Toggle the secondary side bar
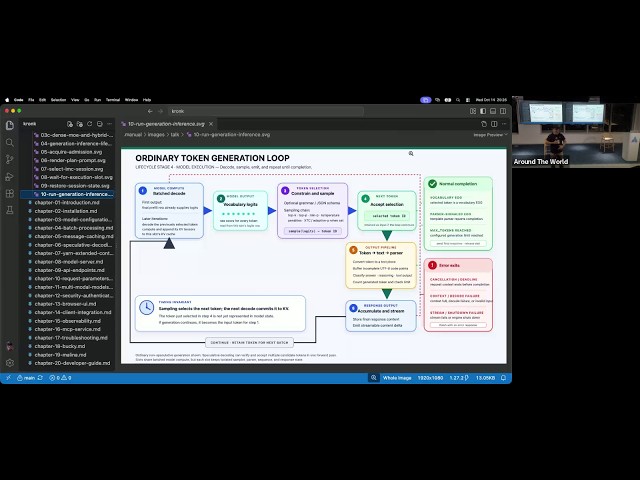The height and width of the screenshot is (480, 640). 503,111
